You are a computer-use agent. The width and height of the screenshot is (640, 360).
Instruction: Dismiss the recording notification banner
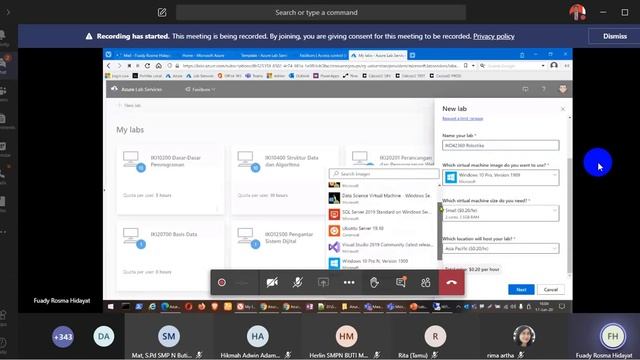(x=615, y=36)
